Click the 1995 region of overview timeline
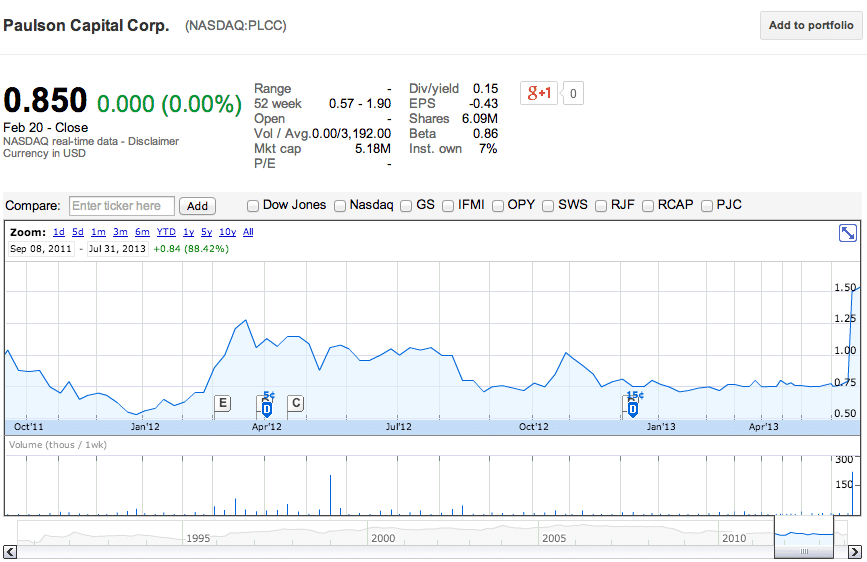Viewport: 867px width, 562px height. click(x=198, y=538)
